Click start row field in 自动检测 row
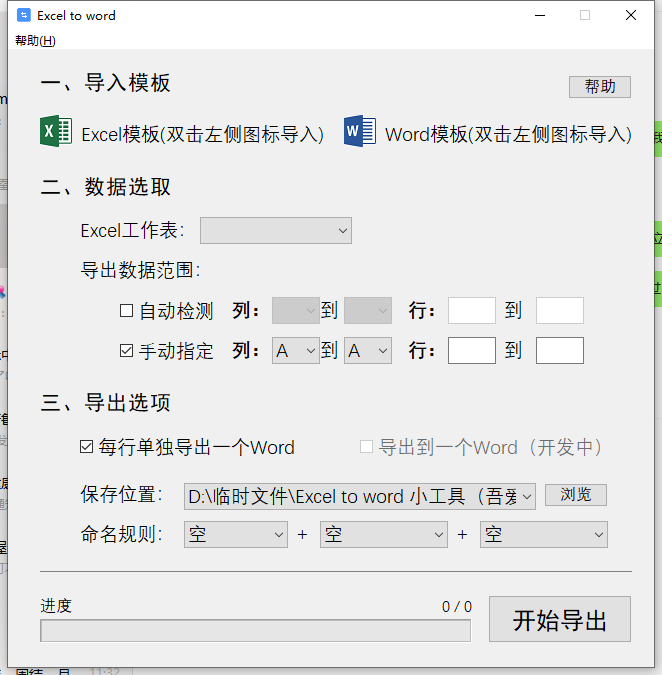The height and width of the screenshot is (675, 662). point(472,310)
